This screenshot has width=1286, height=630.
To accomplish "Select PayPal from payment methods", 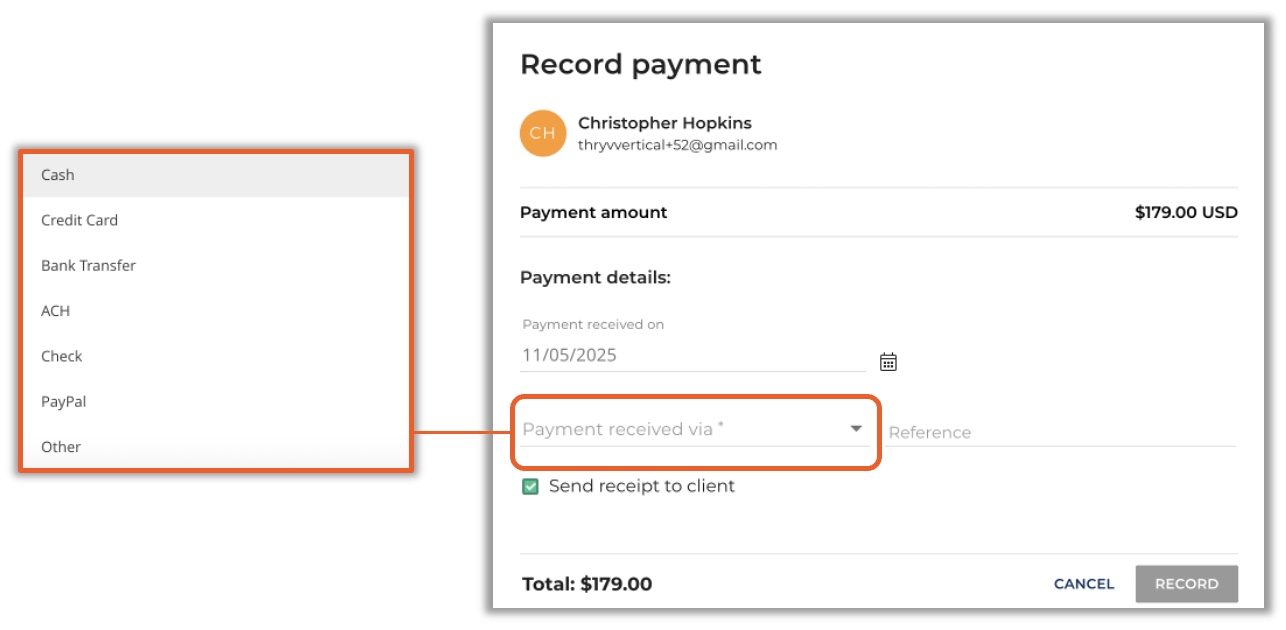I will (63, 402).
